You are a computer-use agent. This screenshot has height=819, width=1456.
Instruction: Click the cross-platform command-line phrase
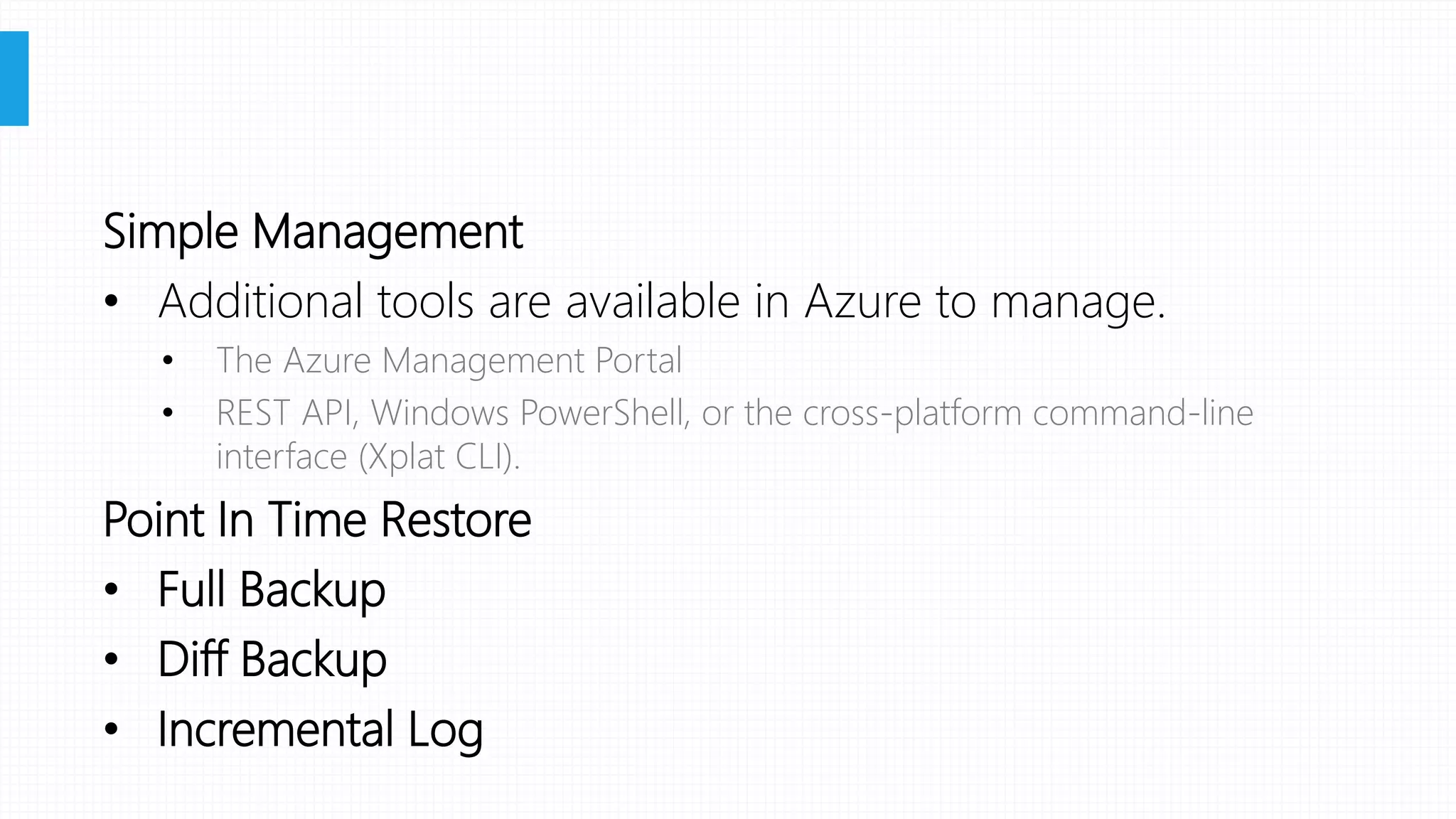coord(1028,413)
